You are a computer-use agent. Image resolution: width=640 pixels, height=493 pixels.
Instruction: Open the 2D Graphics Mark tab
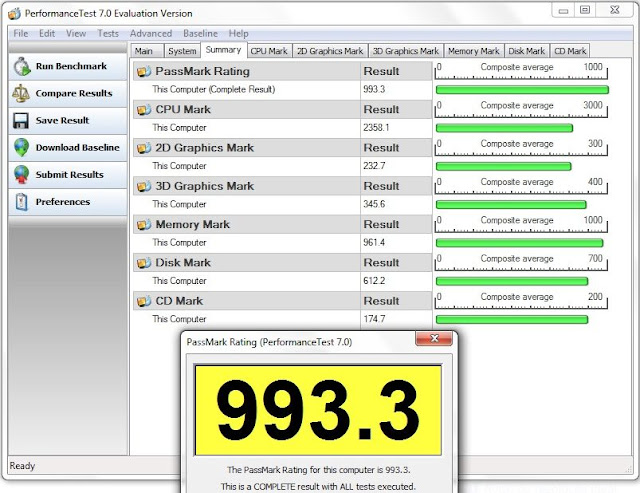(330, 51)
